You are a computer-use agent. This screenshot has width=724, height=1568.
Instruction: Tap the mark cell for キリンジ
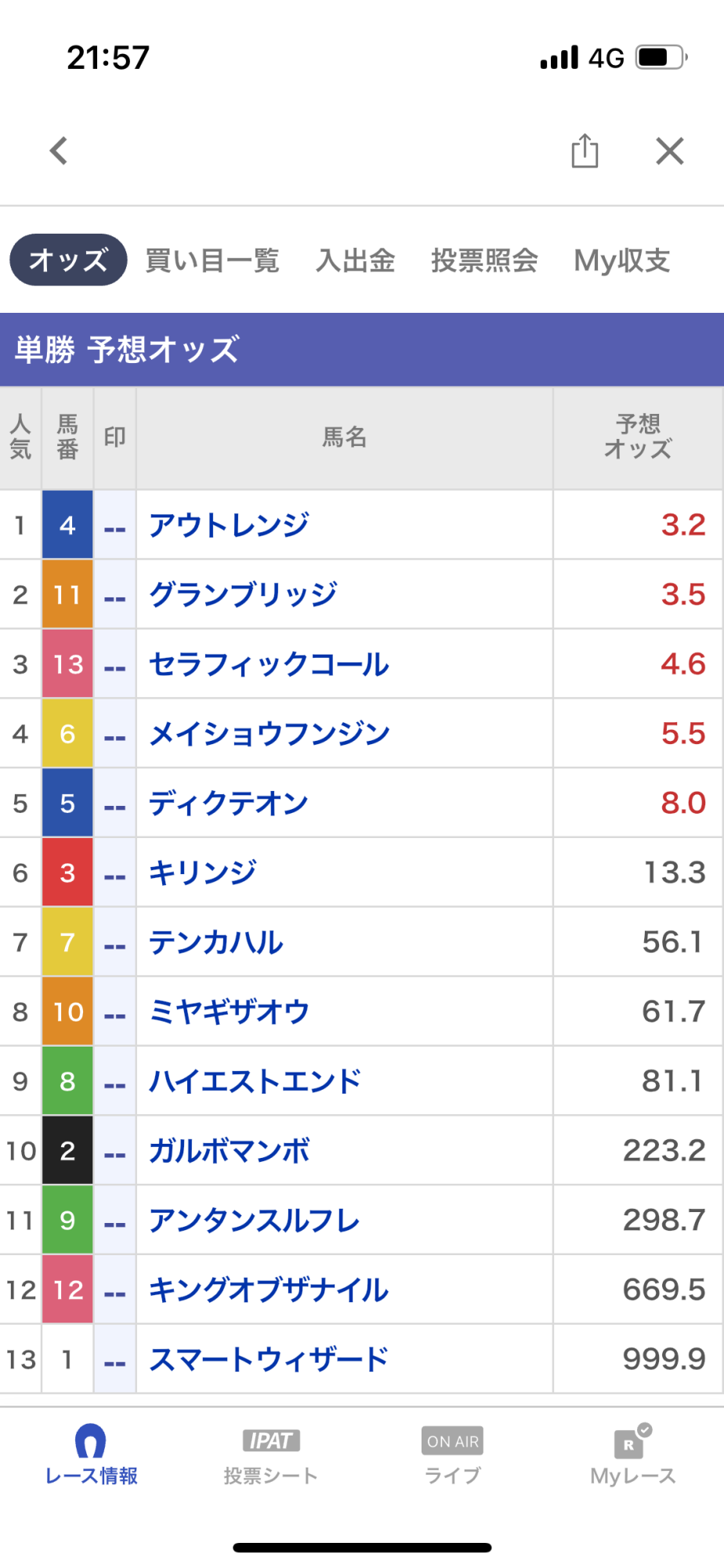[115, 873]
